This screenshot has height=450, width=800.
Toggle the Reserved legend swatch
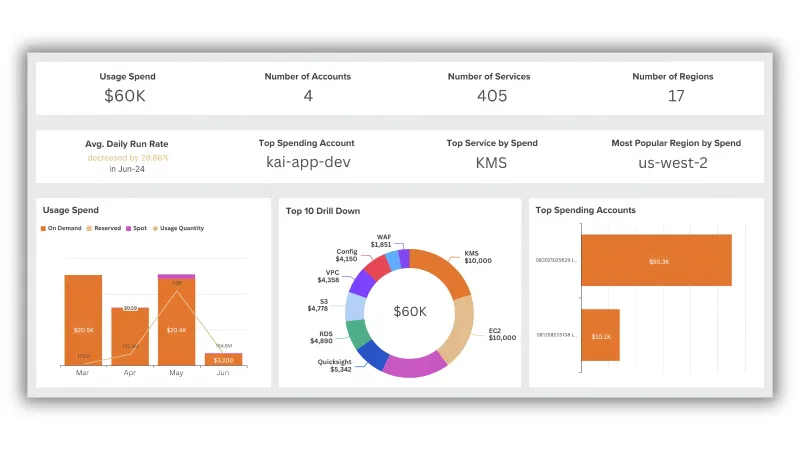[89, 229]
